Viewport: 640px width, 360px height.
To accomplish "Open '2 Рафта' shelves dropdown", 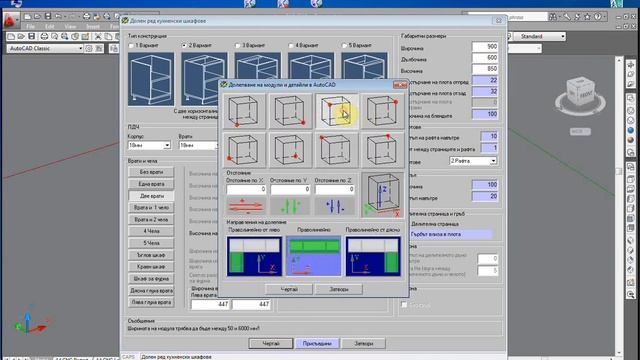I will (x=493, y=161).
